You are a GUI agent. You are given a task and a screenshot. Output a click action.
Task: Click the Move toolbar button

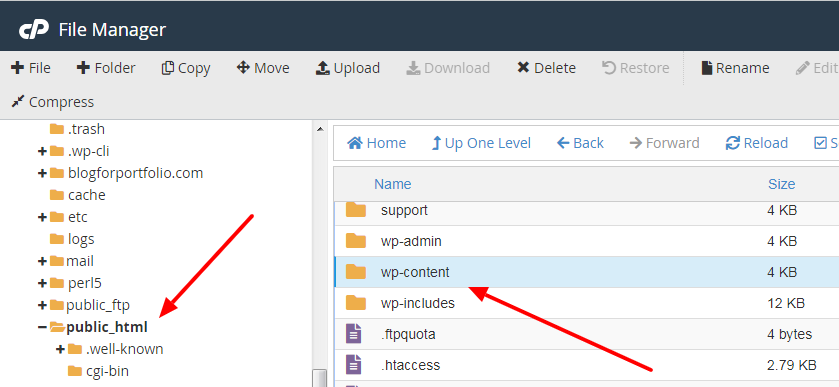coord(263,68)
